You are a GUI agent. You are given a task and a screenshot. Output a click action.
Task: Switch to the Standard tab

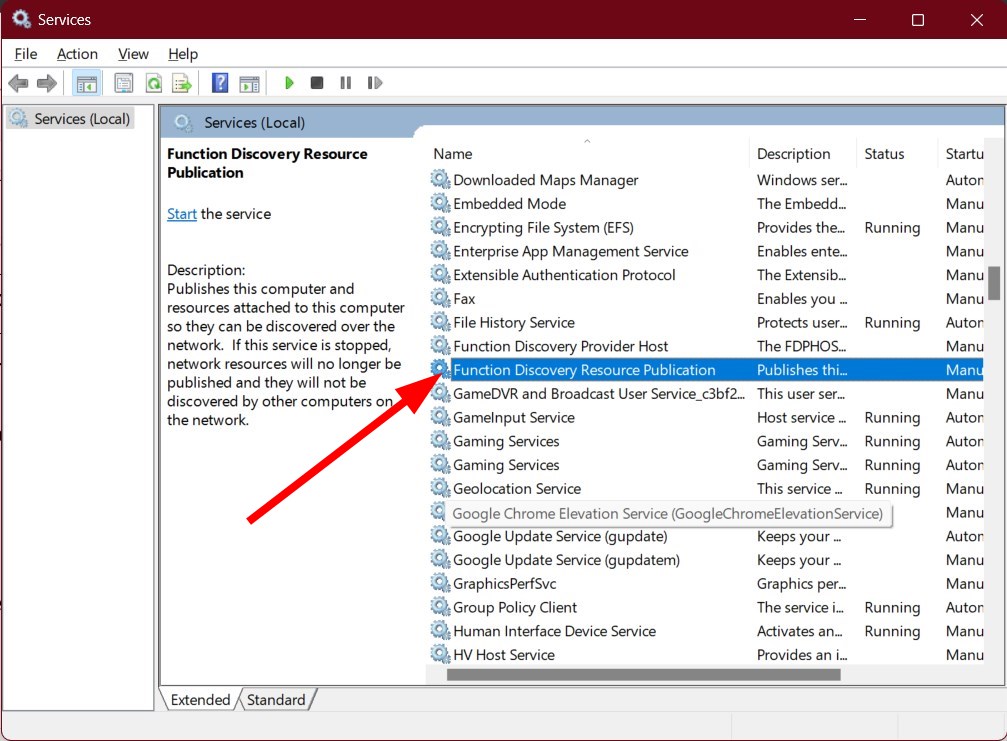click(x=276, y=699)
